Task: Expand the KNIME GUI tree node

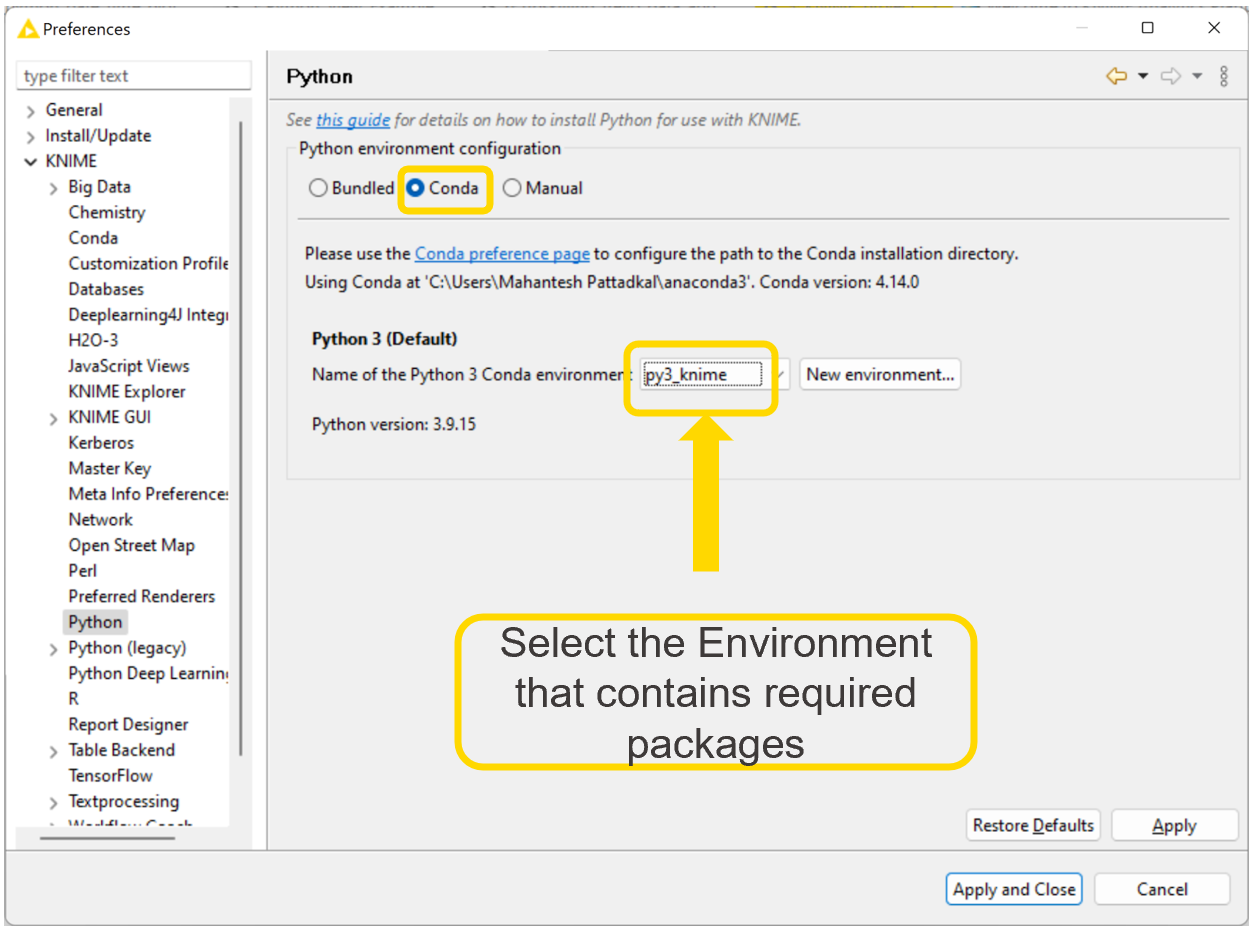Action: 54,418
